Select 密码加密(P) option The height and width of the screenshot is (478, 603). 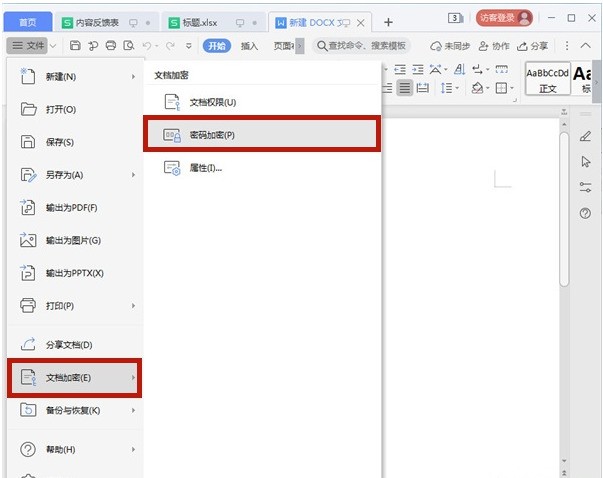click(262, 135)
